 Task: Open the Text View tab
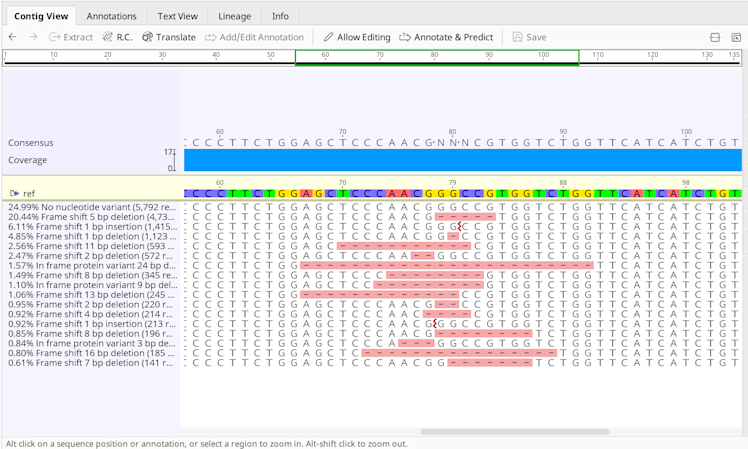pyautogui.click(x=177, y=16)
